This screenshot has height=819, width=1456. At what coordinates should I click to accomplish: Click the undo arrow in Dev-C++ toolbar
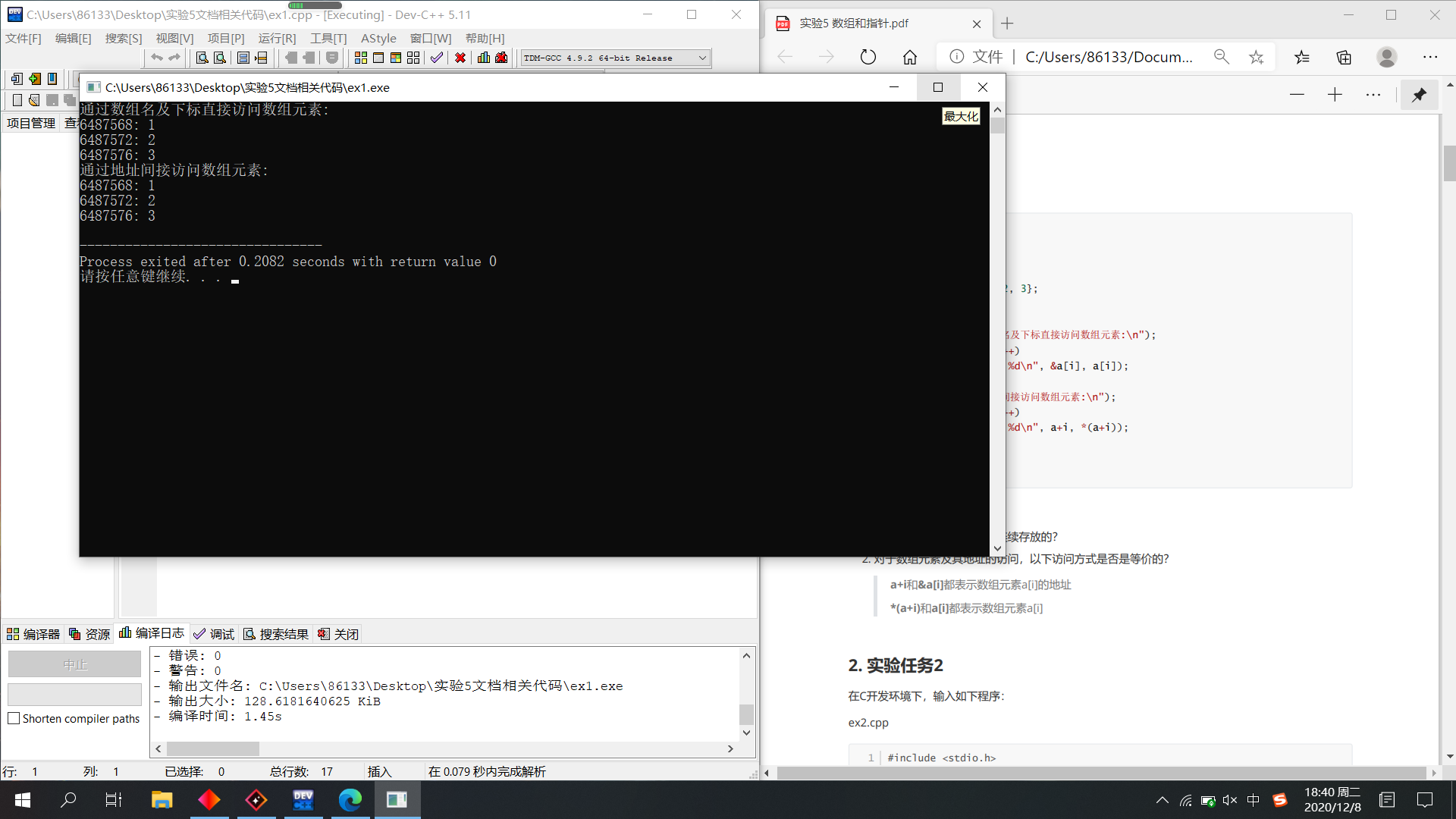pos(157,58)
